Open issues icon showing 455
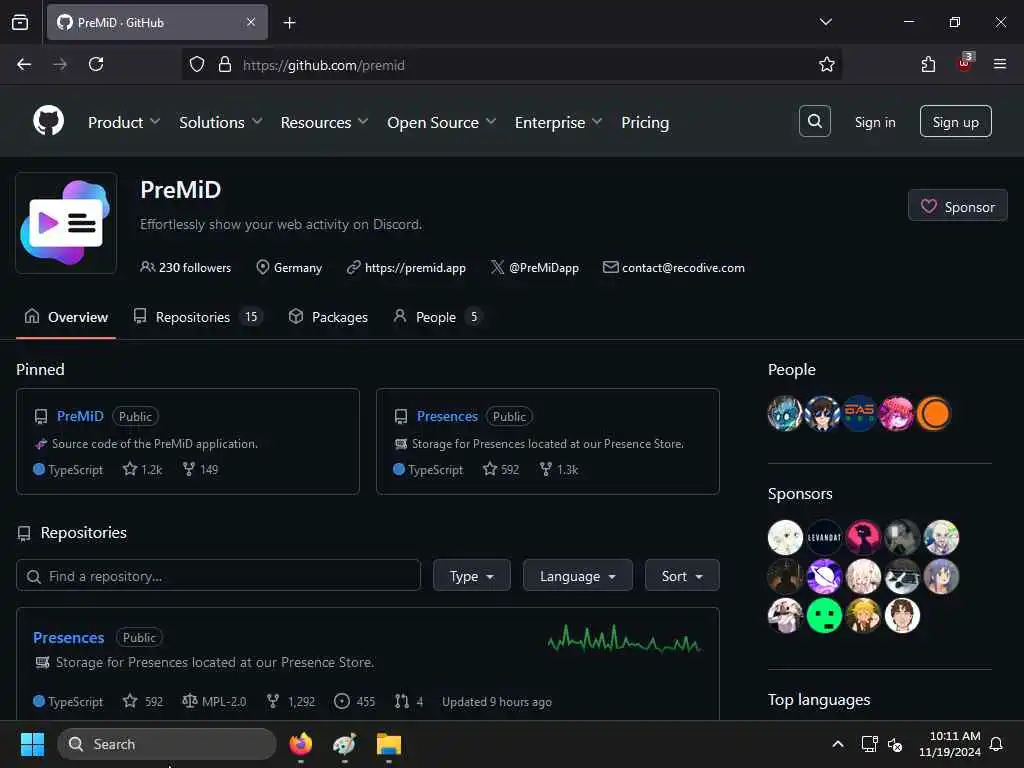Viewport: 1024px width, 768px height. tap(342, 701)
